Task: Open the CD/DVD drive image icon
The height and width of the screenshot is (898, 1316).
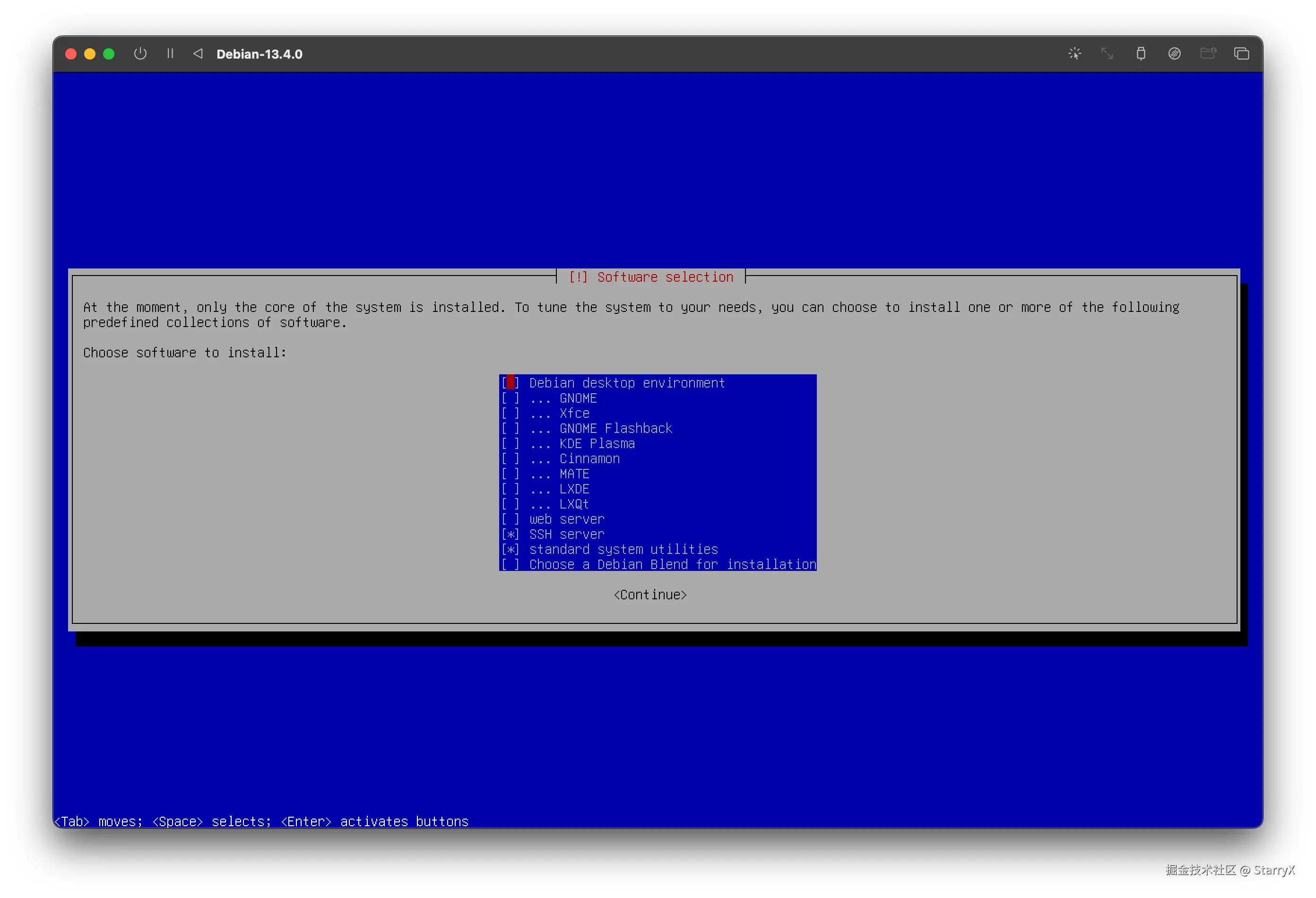Action: point(1174,54)
